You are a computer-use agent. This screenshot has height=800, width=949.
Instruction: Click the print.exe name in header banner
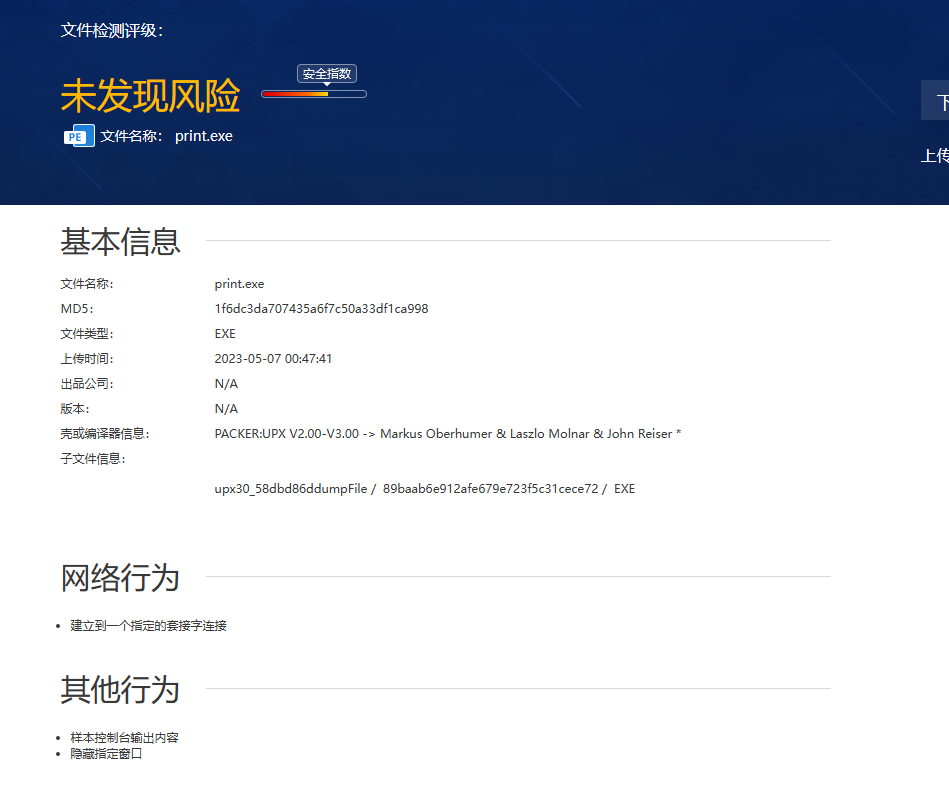click(x=203, y=136)
